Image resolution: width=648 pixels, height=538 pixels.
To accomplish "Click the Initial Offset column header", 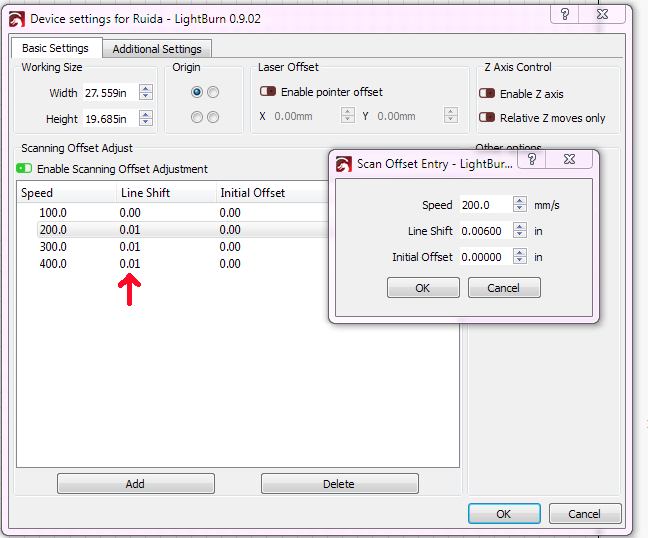I will [273, 193].
